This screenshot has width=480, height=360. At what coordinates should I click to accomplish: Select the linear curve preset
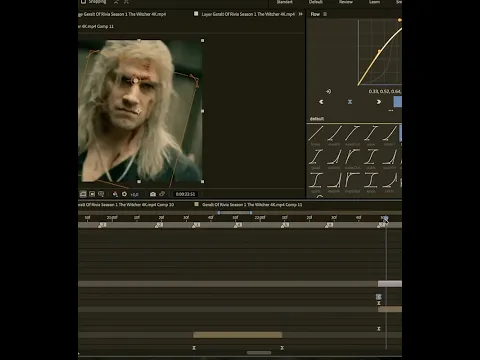tap(315, 134)
